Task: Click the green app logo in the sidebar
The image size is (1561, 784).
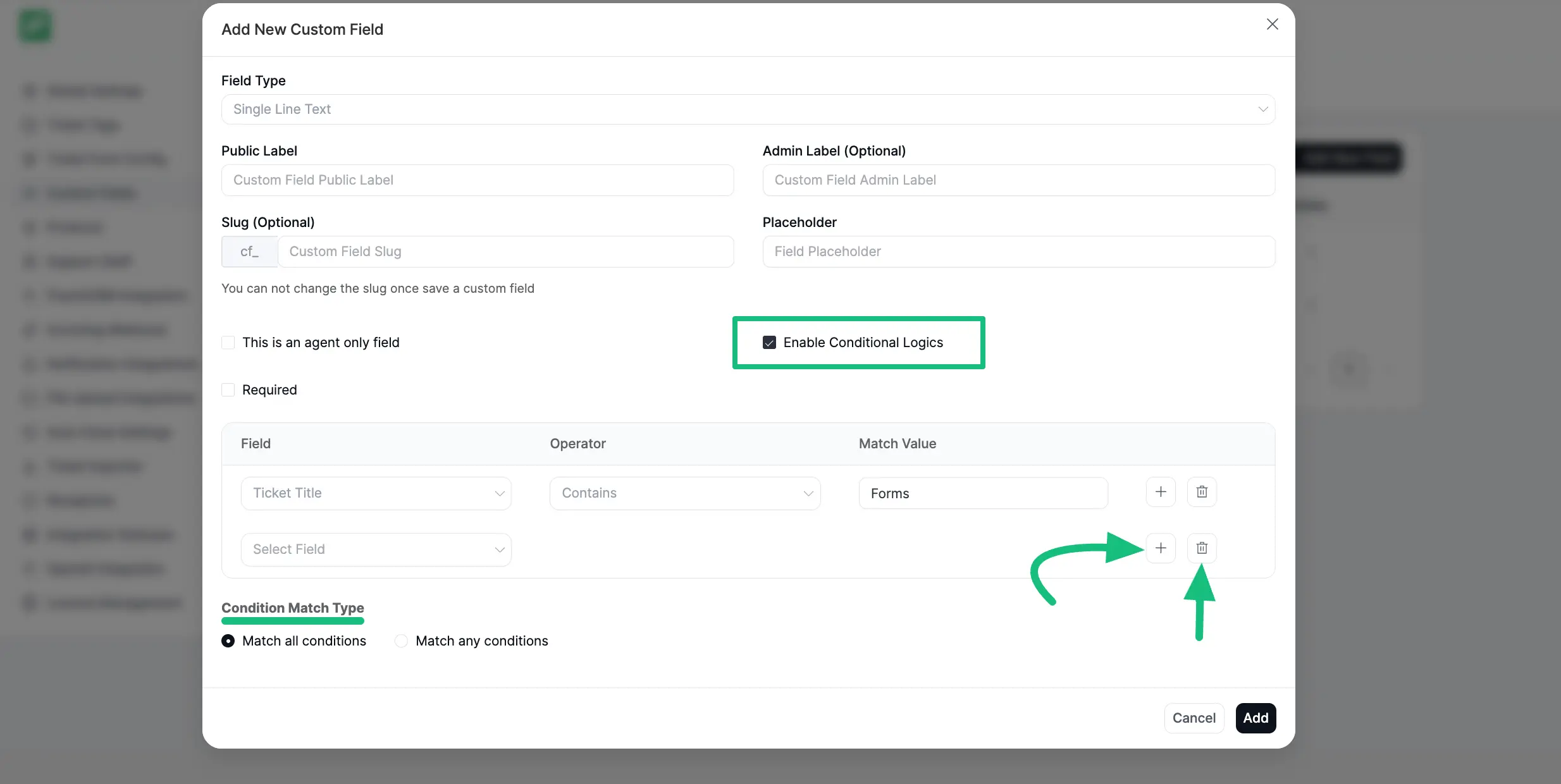Action: 35,25
